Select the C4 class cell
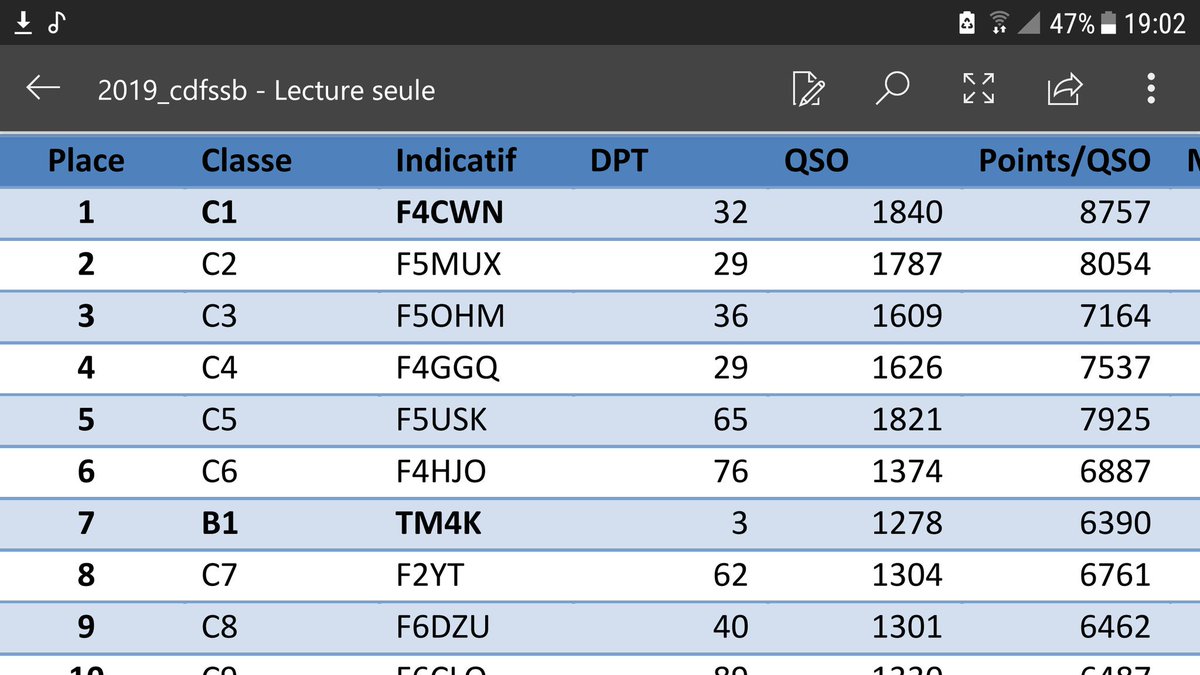Viewport: 1200px width, 675px height. point(220,368)
